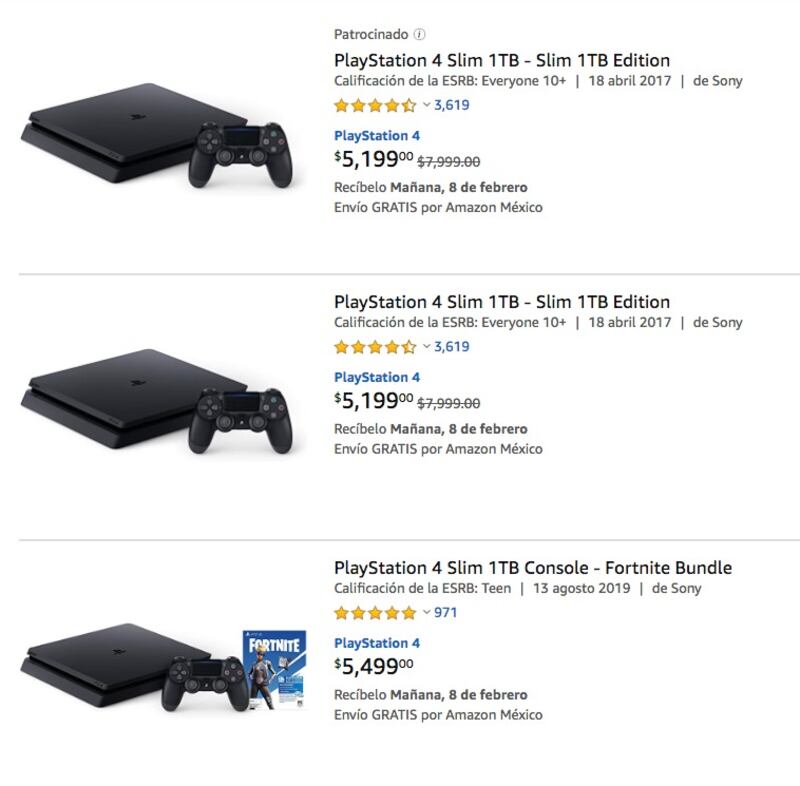Click the five-star rating of Fortnite Bundle
The width and height of the screenshot is (800, 786).
375,613
